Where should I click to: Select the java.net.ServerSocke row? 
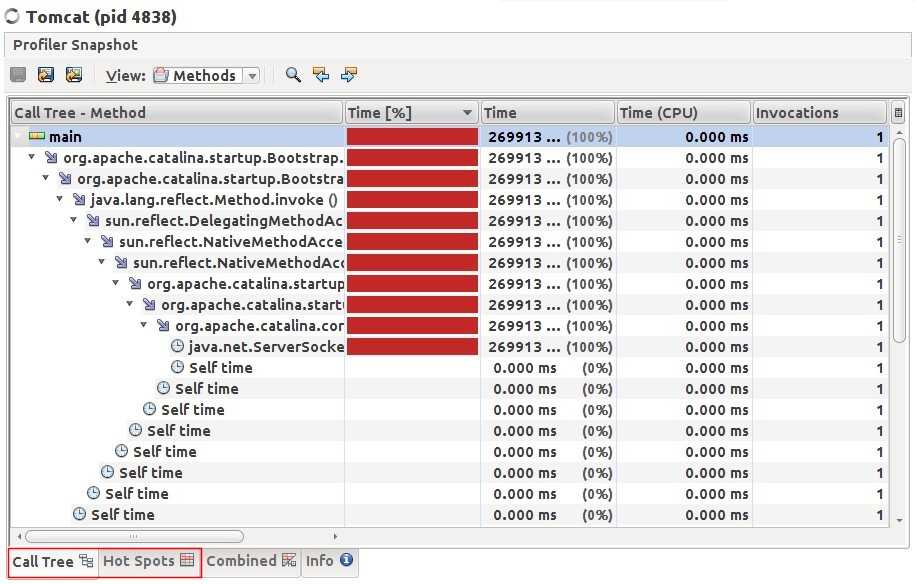point(450,347)
